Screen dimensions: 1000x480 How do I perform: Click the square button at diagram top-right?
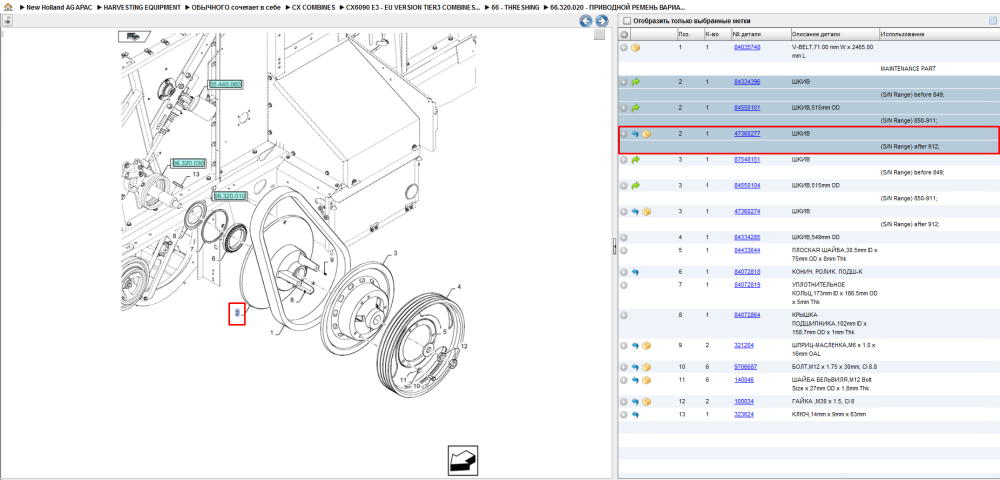[x=599, y=35]
